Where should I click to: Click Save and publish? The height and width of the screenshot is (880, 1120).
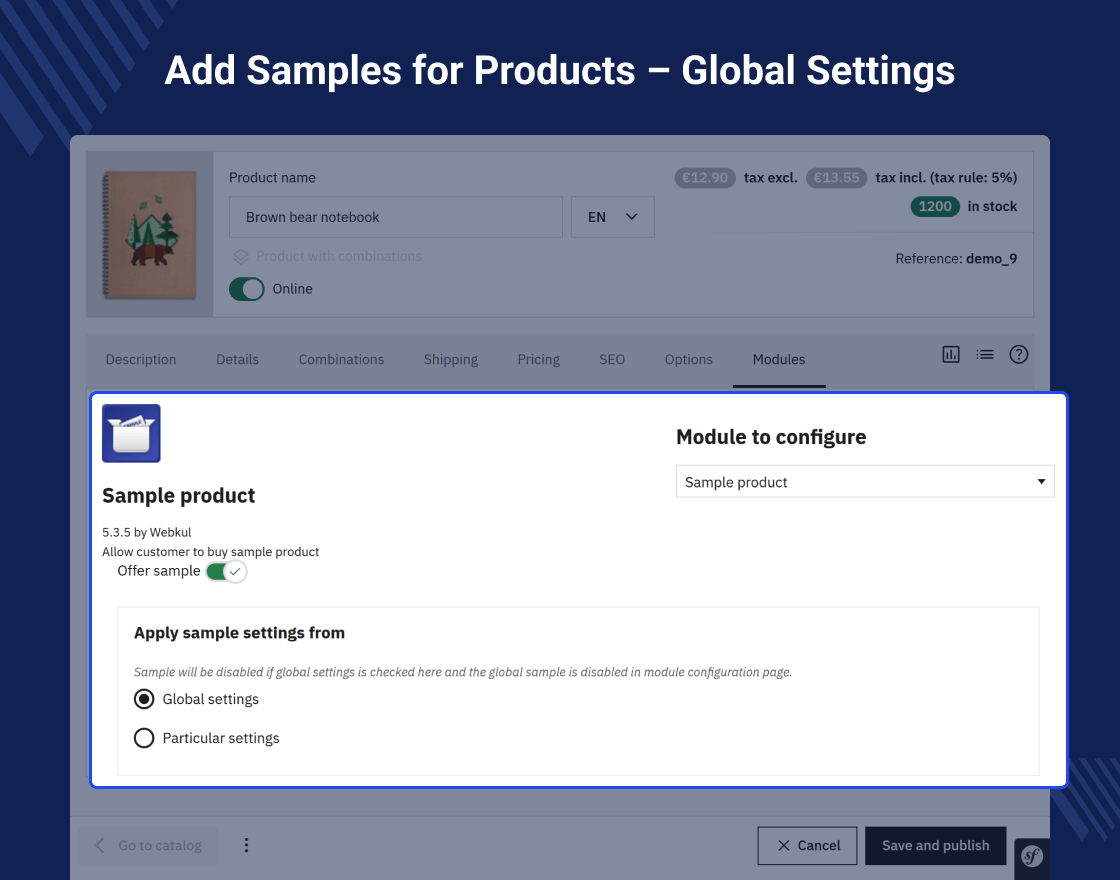[936, 846]
